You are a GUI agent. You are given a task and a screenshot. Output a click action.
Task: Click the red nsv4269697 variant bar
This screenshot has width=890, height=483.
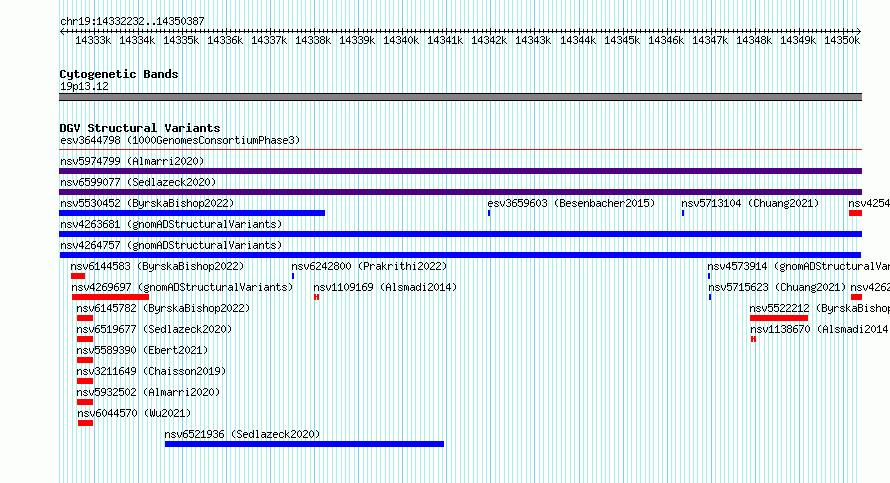[x=110, y=297]
